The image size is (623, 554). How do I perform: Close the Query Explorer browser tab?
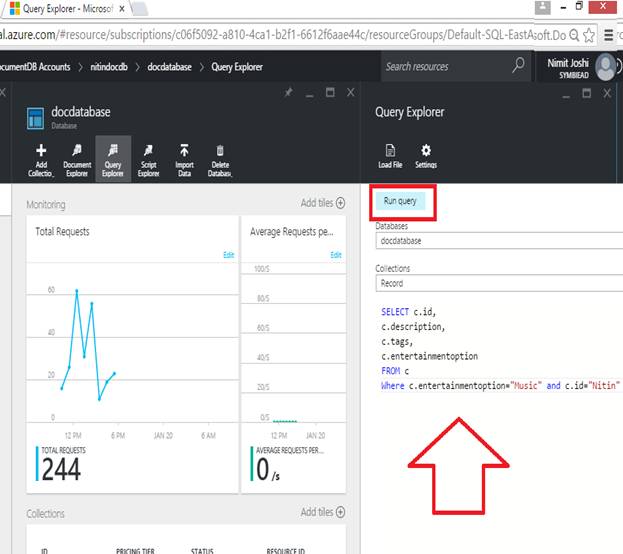(122, 8)
